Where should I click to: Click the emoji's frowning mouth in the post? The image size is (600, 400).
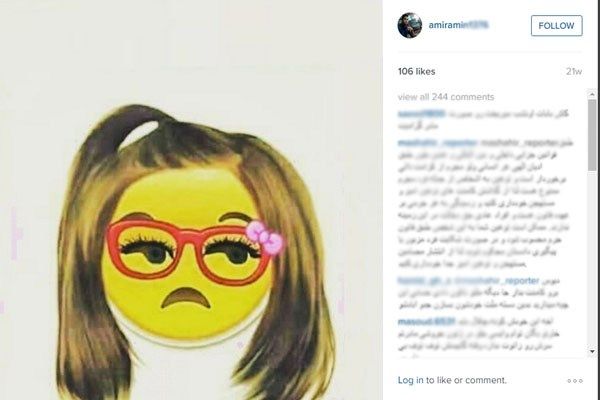click(x=185, y=298)
